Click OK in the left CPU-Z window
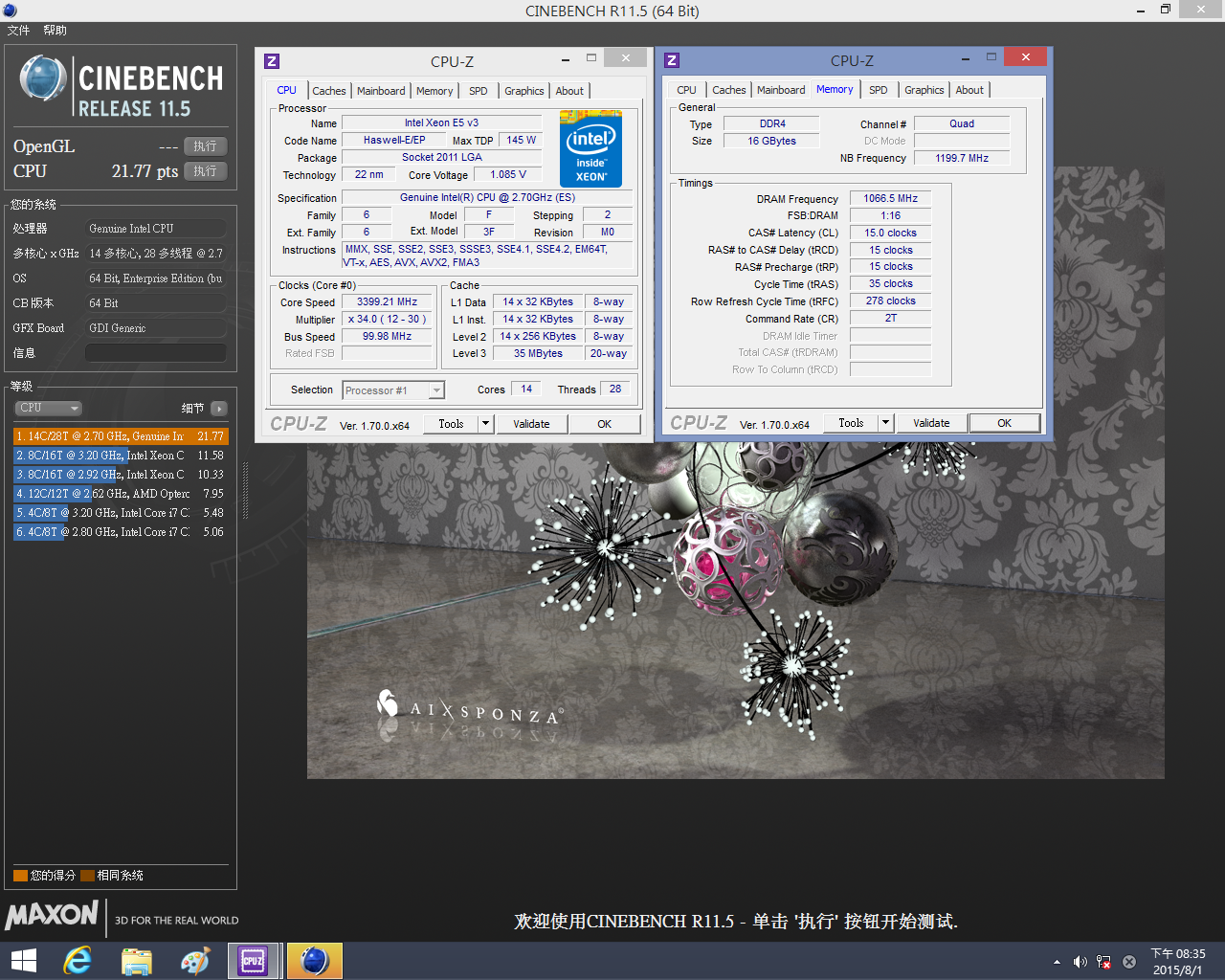This screenshot has width=1225, height=980. tap(605, 424)
